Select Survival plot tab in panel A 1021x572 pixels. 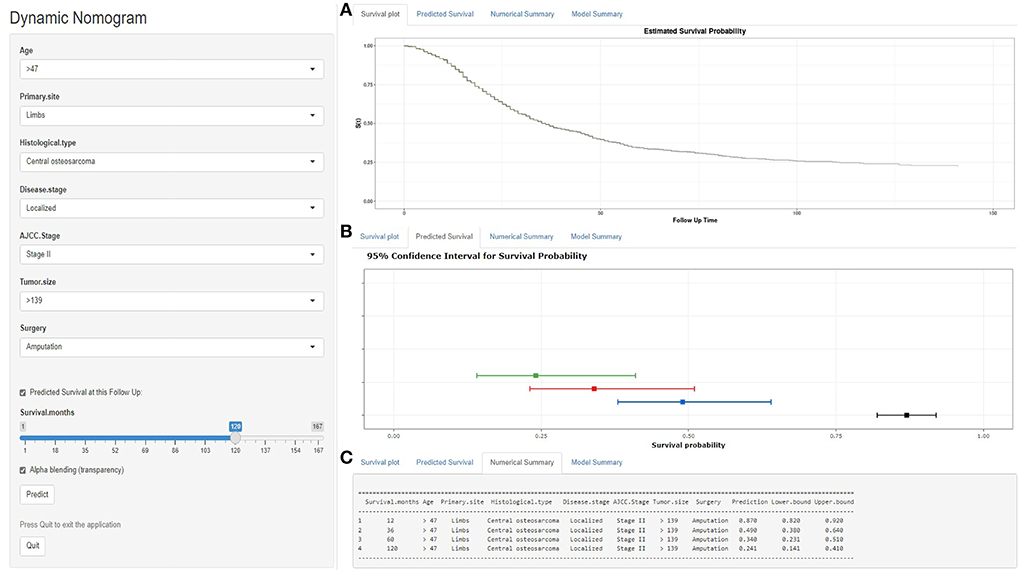(x=380, y=14)
